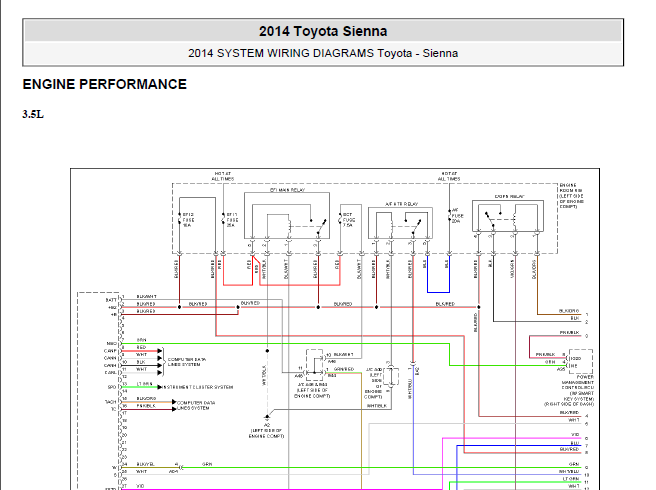Viewport: 656px width, 490px height.
Task: Click the "GRN/RED" wire label near J/C
Action: 344,369
